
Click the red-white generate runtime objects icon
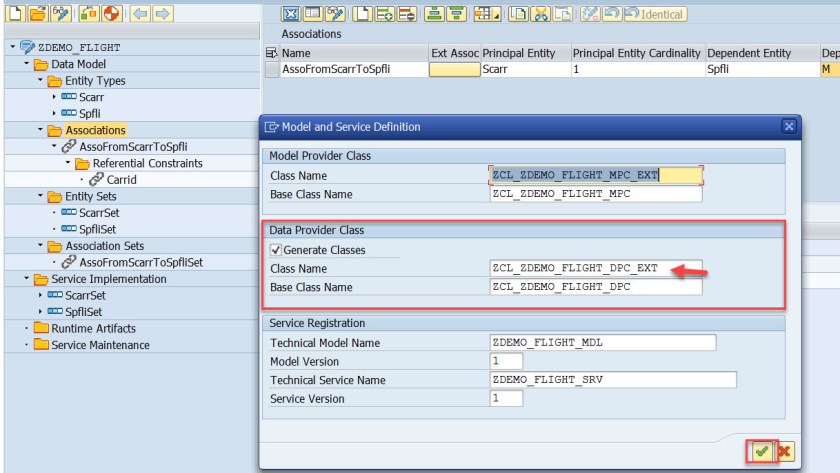point(111,14)
